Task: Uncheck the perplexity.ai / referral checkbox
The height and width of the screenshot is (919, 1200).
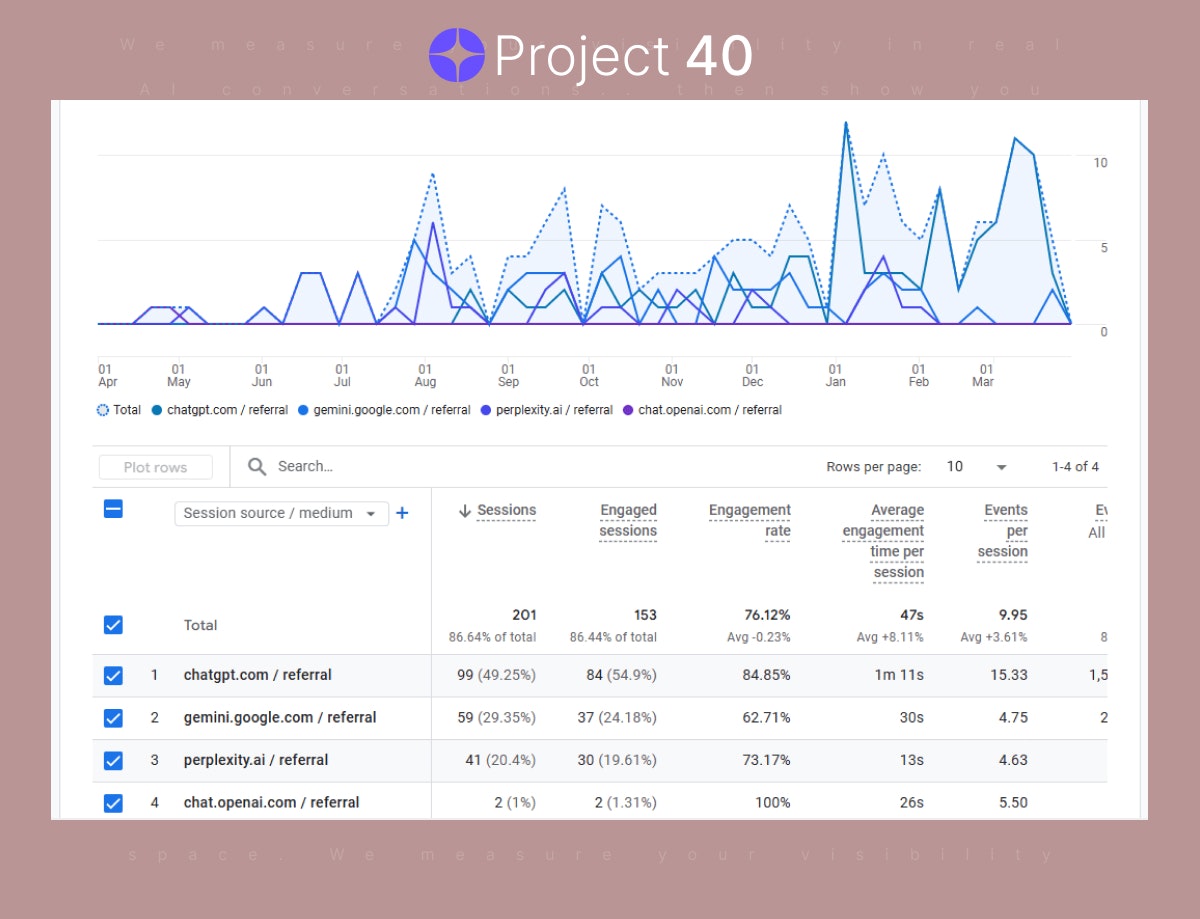Action: coord(114,761)
